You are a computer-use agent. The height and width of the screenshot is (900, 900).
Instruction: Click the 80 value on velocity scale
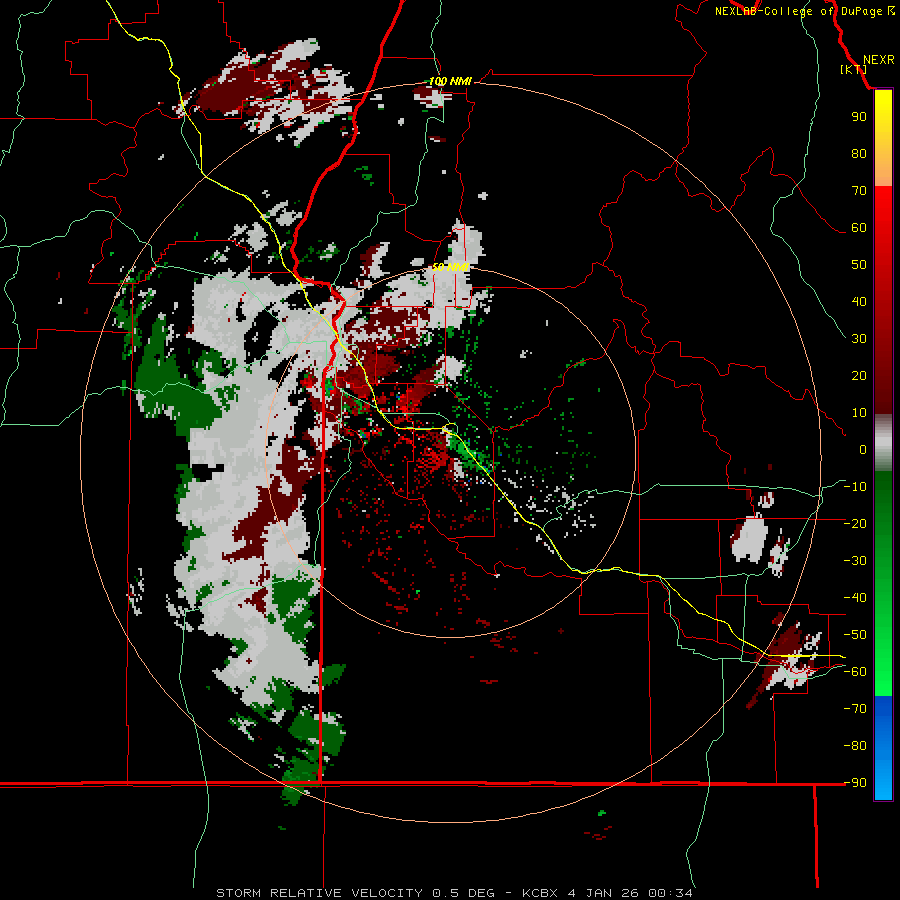point(859,154)
